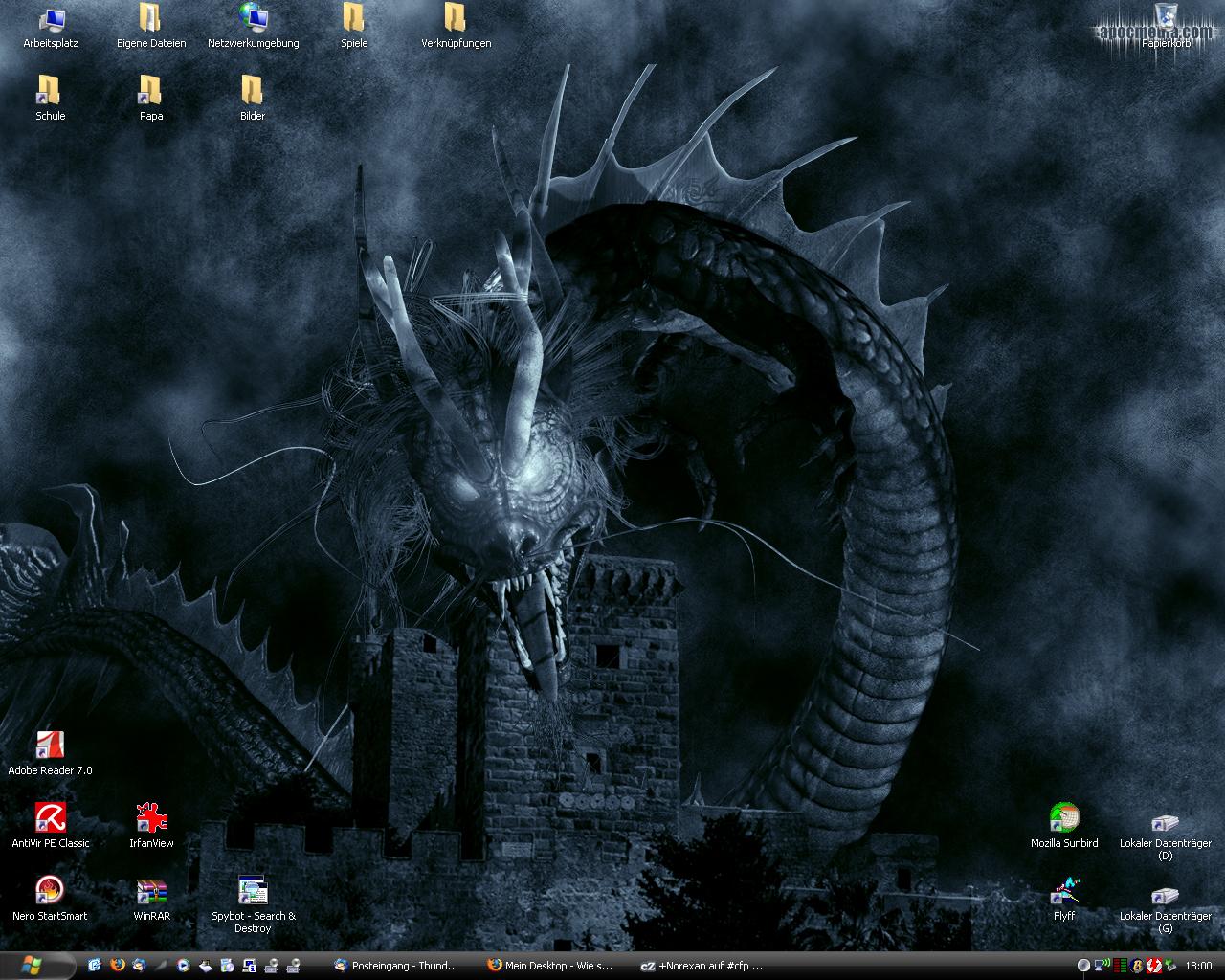Screen dimensions: 1225x980
Task: Start Nero StartSmart shortcut
Action: click(50, 892)
